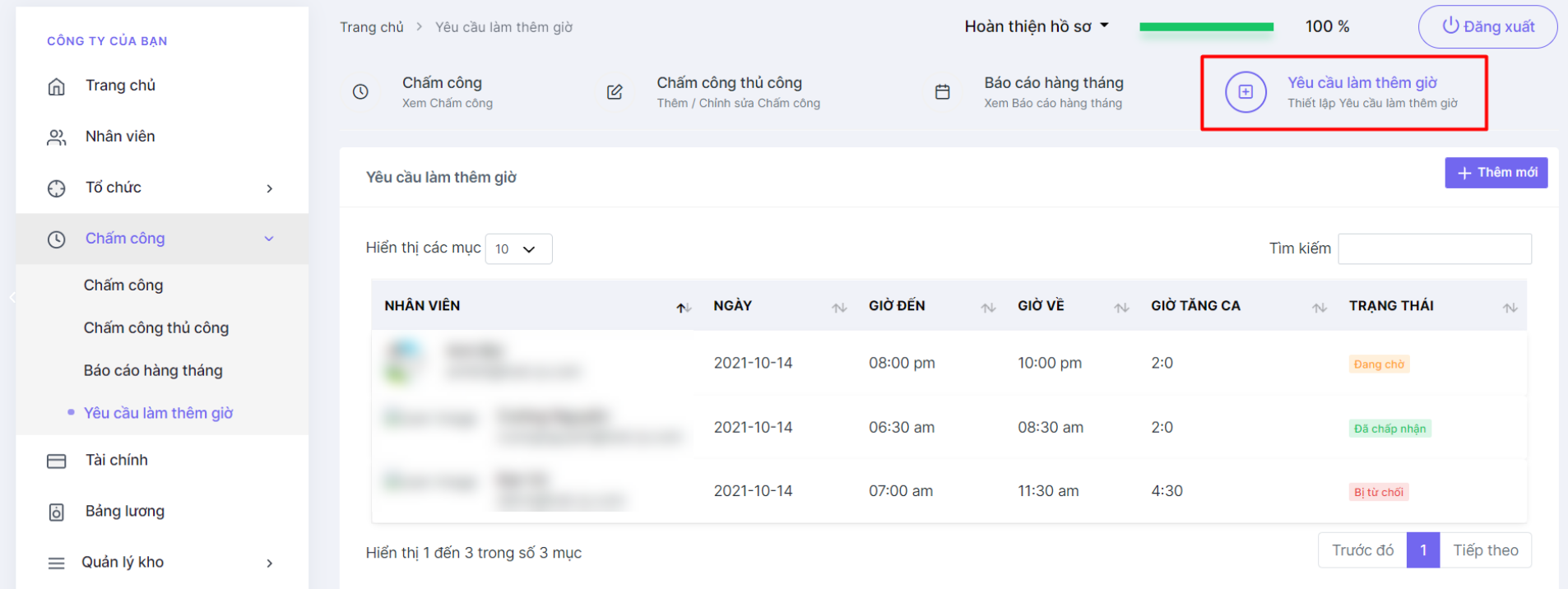Click the payroll icon beside Bảng lương

pos(56,512)
